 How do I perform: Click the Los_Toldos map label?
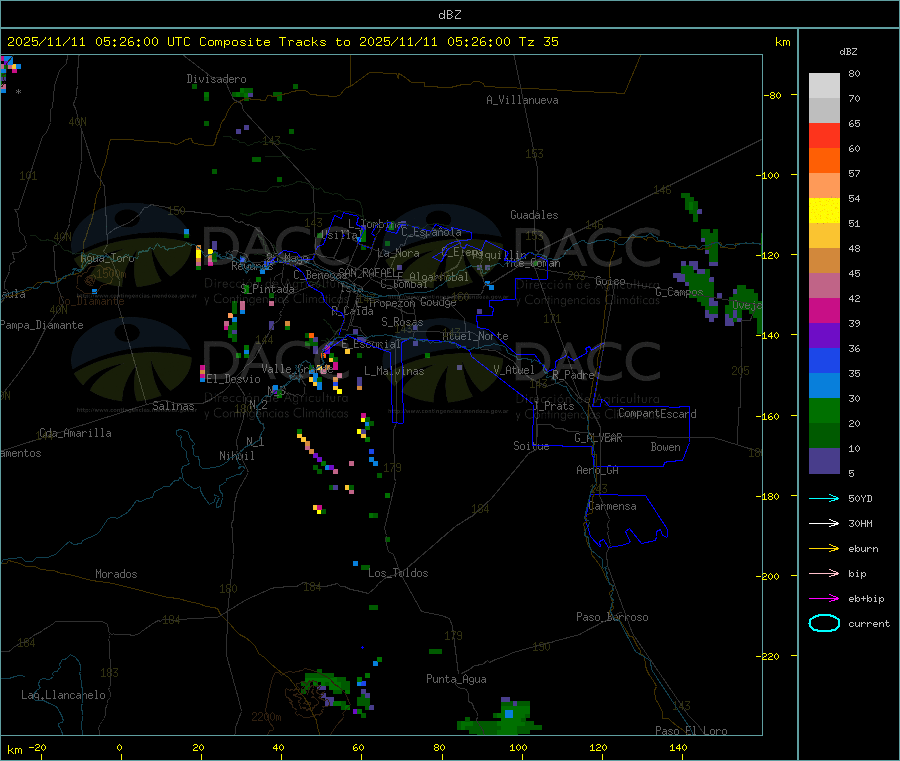[398, 573]
